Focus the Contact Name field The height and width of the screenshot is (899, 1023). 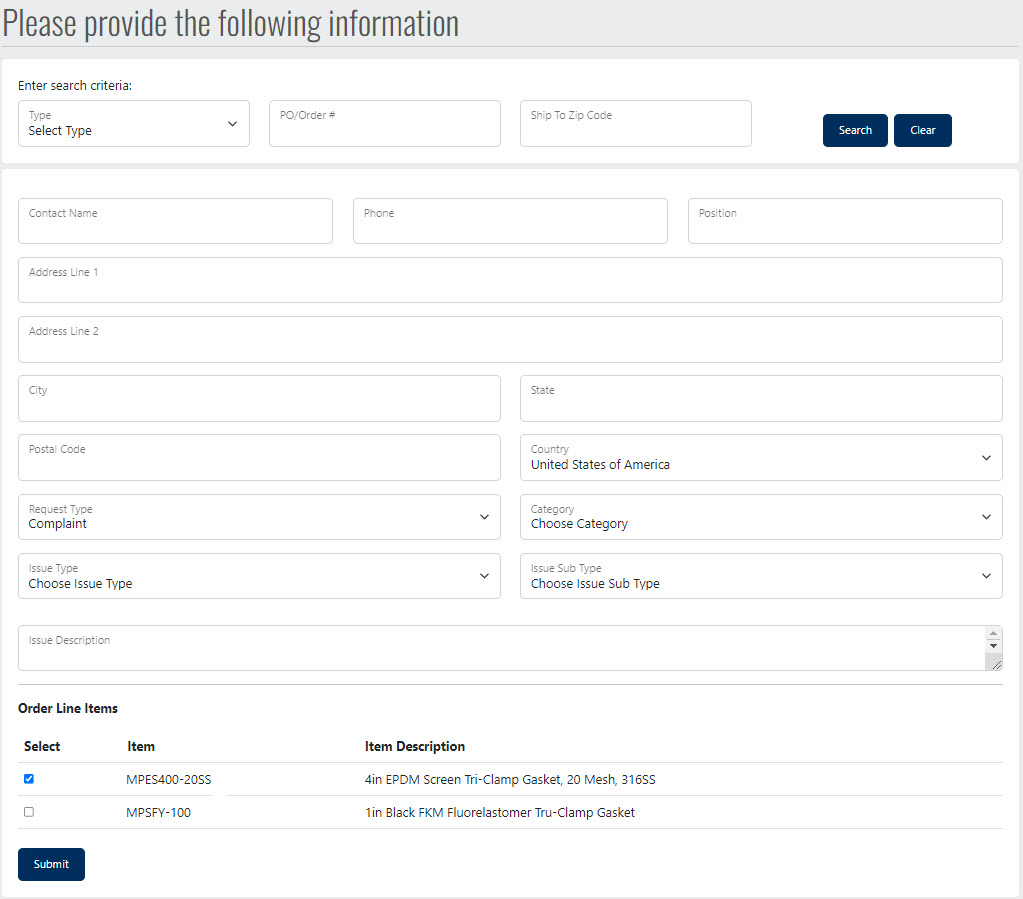click(175, 221)
